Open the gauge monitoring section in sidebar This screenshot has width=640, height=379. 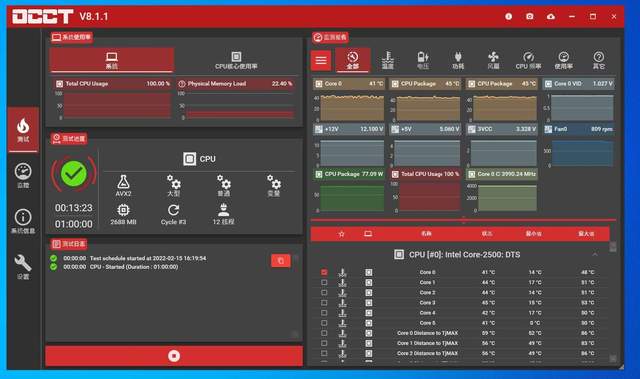coord(23,175)
